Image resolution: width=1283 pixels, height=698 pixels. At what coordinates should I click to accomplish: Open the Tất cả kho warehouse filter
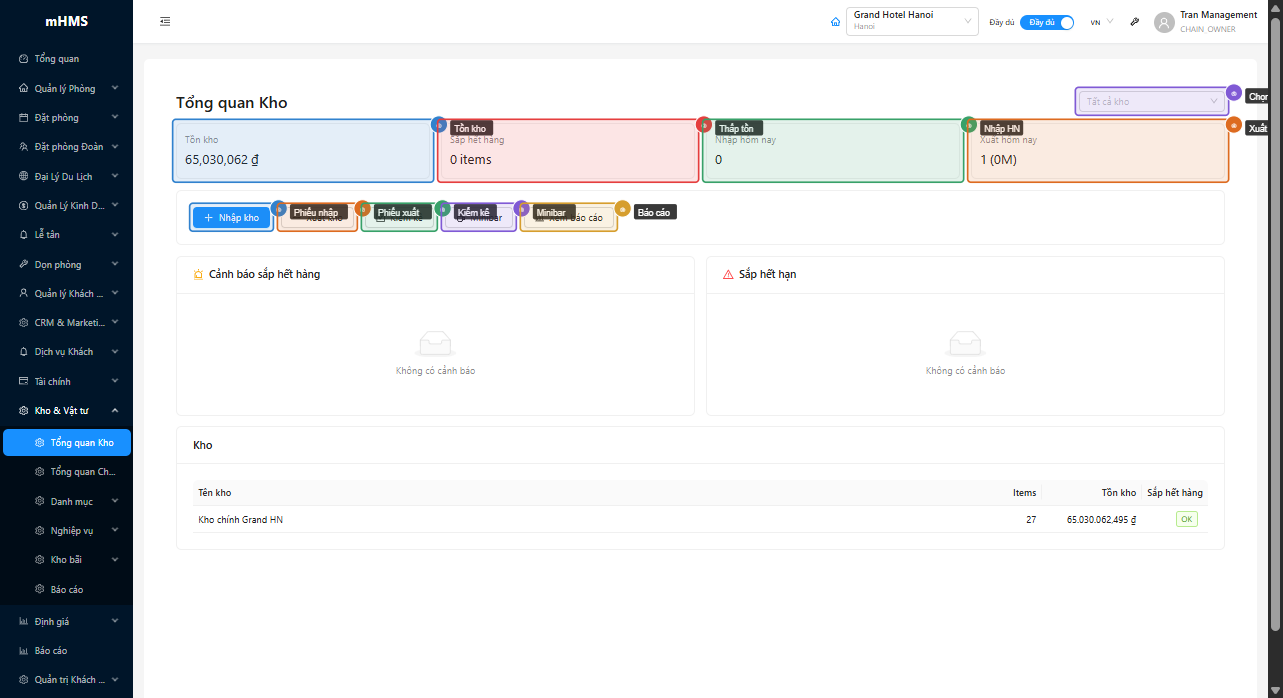[1151, 101]
